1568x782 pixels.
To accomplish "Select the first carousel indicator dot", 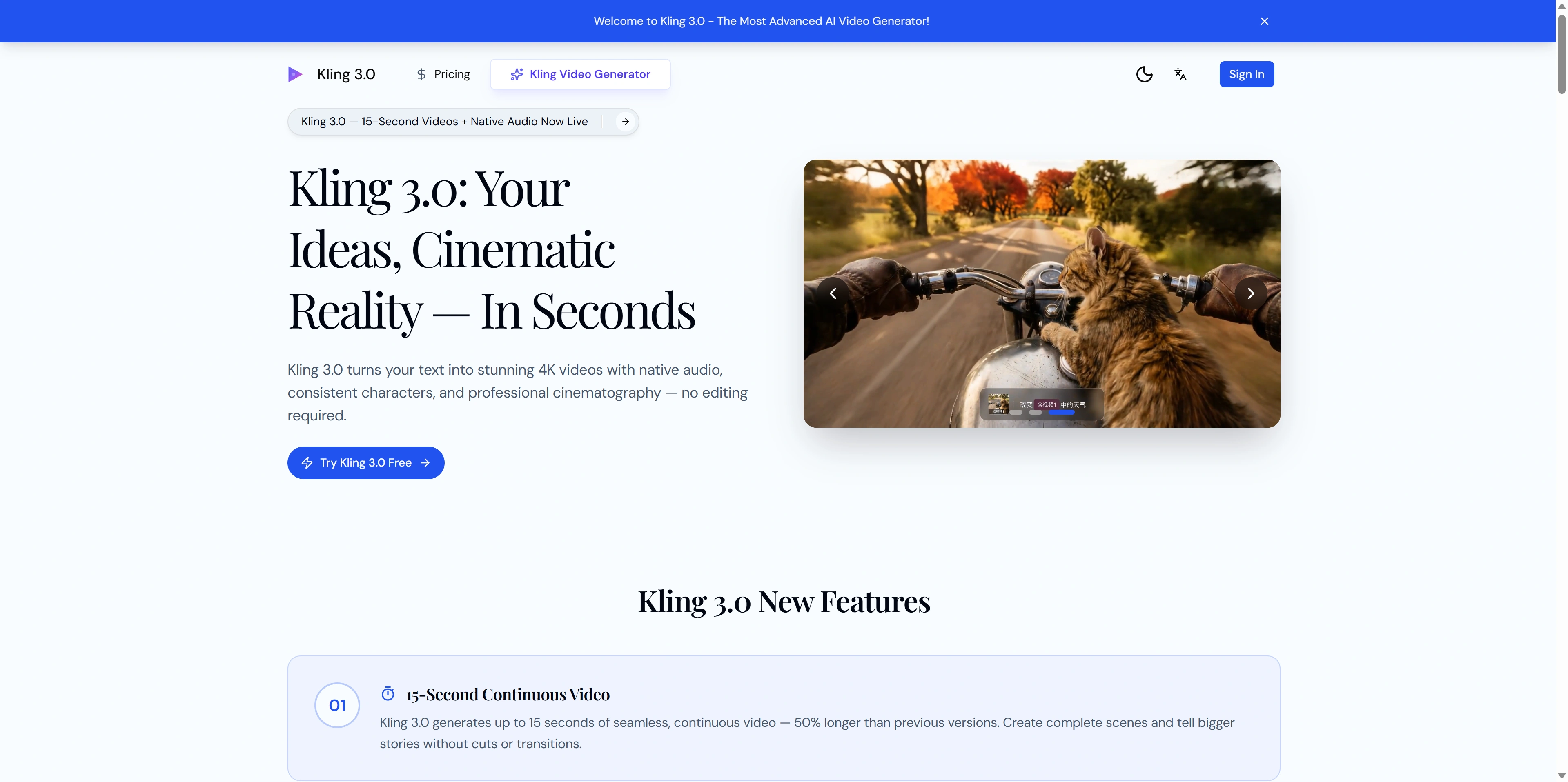I will click(x=1016, y=413).
